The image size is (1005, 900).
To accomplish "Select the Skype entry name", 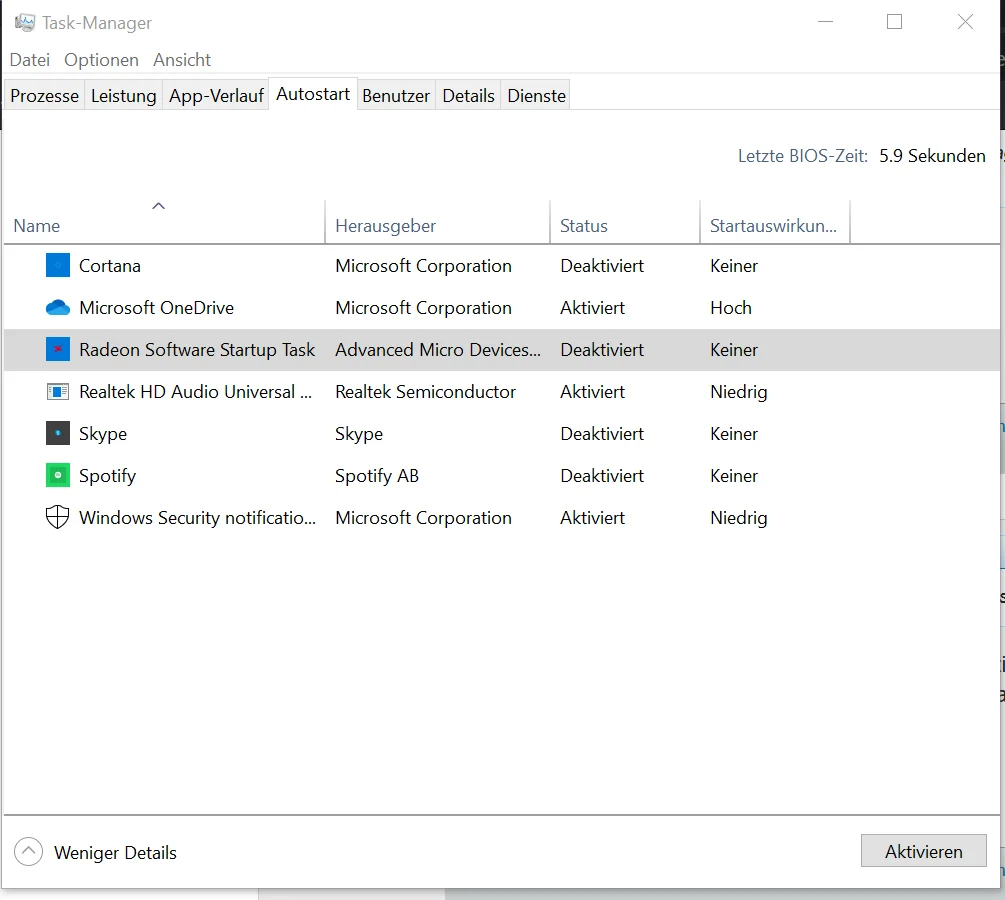I will click(x=103, y=434).
